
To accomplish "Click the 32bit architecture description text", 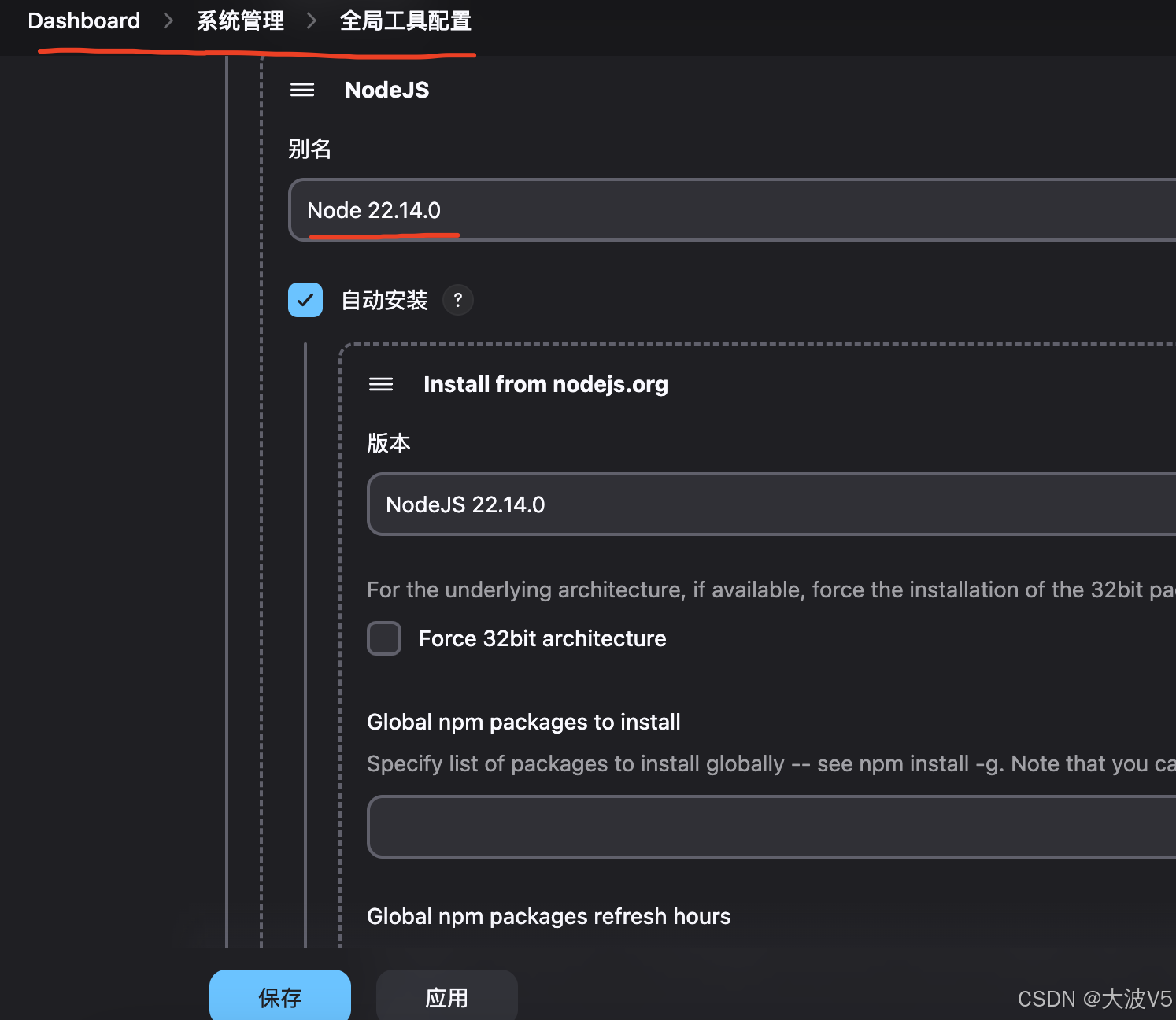I will click(x=771, y=590).
